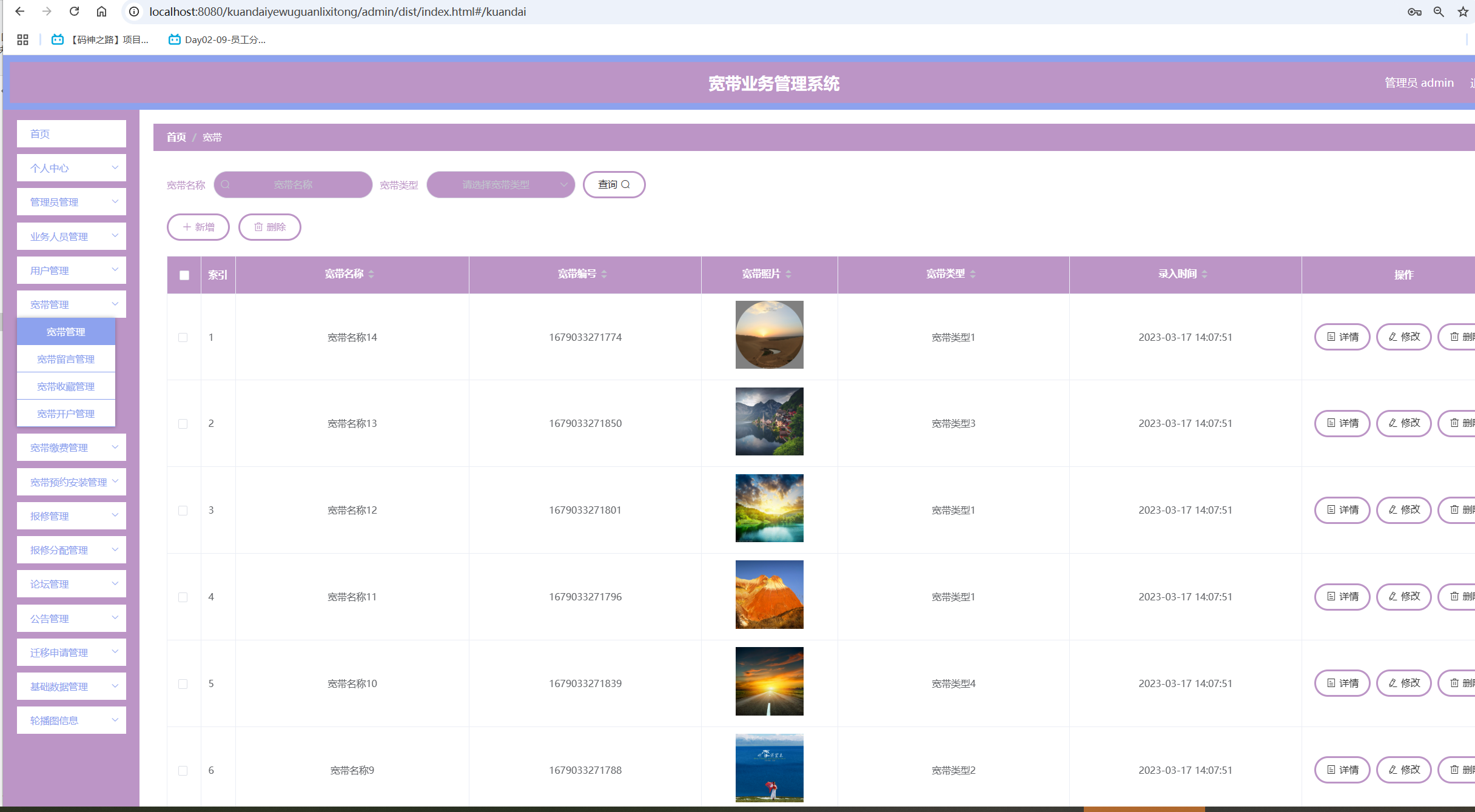1475x812 pixels.
Task: Open 宽带收藏管理 submenu item
Action: click(x=66, y=386)
